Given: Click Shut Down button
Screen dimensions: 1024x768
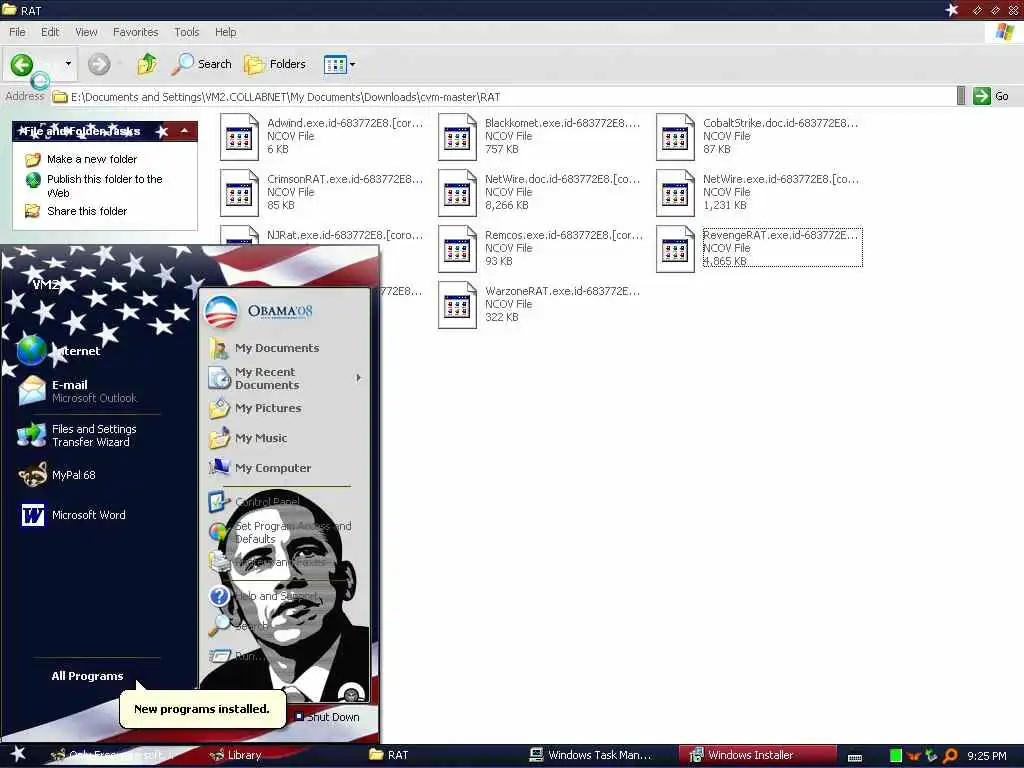Looking at the screenshot, I should (x=327, y=716).
